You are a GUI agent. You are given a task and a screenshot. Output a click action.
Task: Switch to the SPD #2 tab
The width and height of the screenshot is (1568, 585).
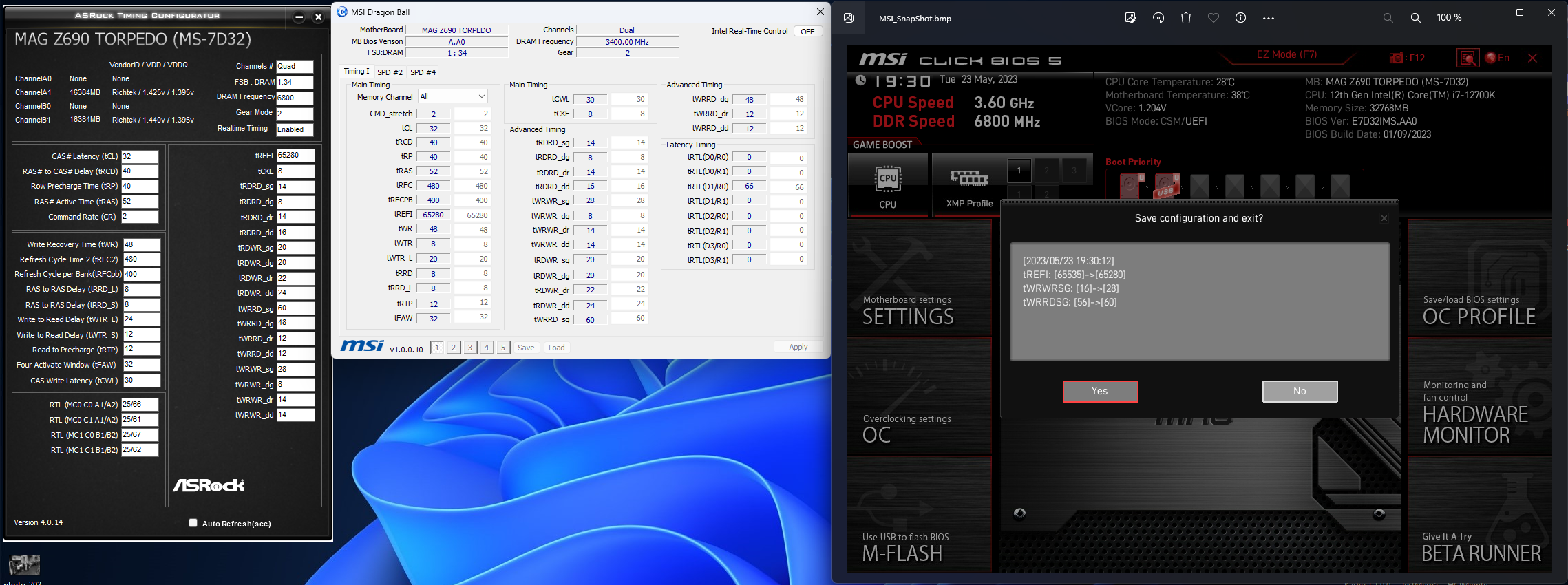(390, 72)
